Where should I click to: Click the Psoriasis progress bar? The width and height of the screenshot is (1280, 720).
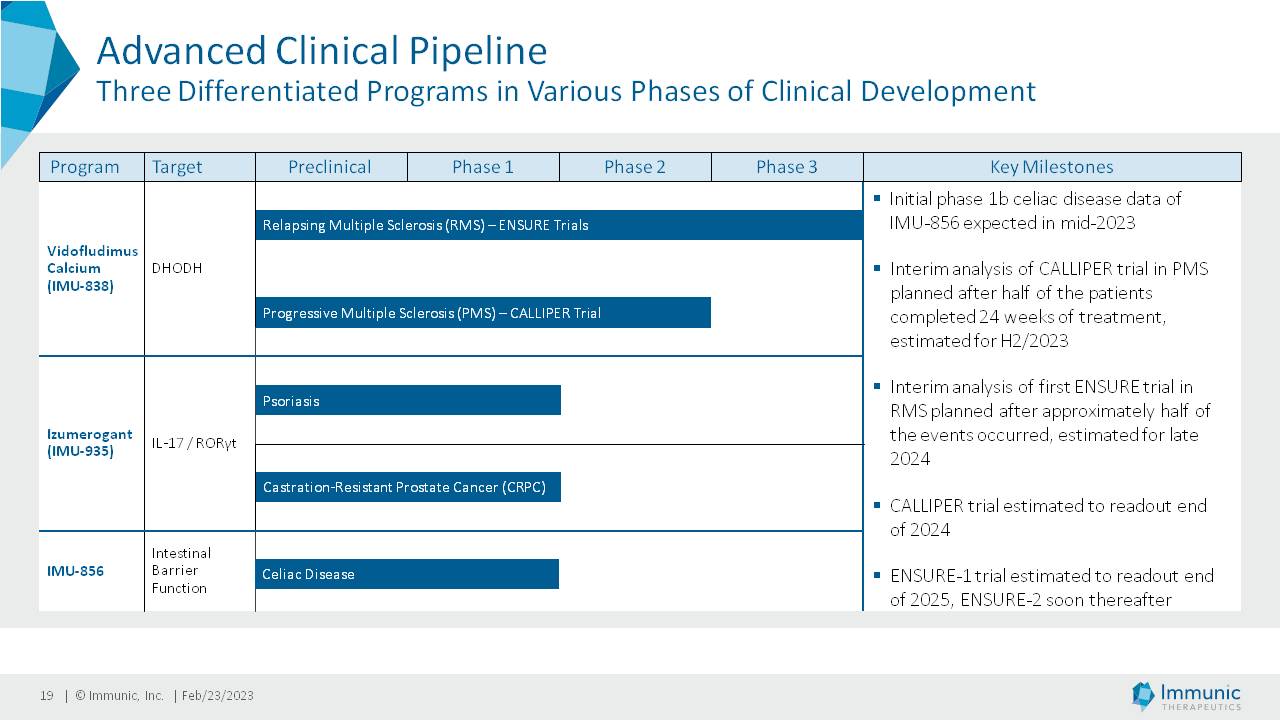coord(408,400)
